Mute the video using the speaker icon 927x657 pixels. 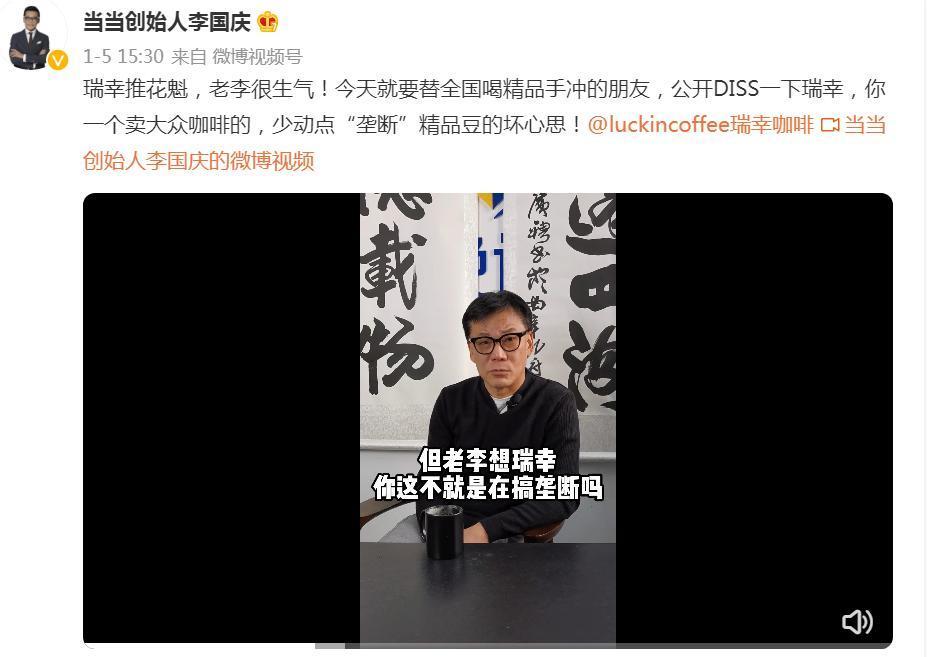[x=857, y=622]
